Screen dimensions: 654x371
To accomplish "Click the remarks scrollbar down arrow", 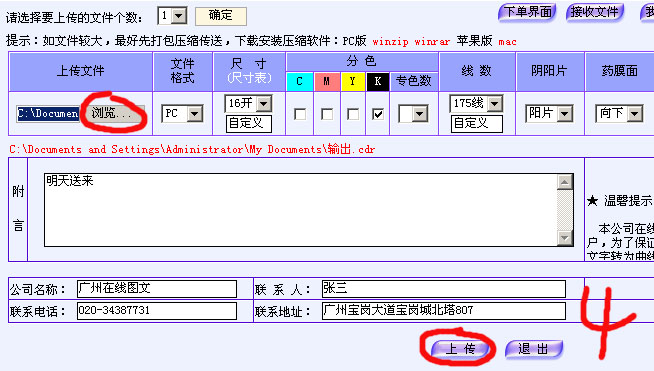I will point(564,237).
